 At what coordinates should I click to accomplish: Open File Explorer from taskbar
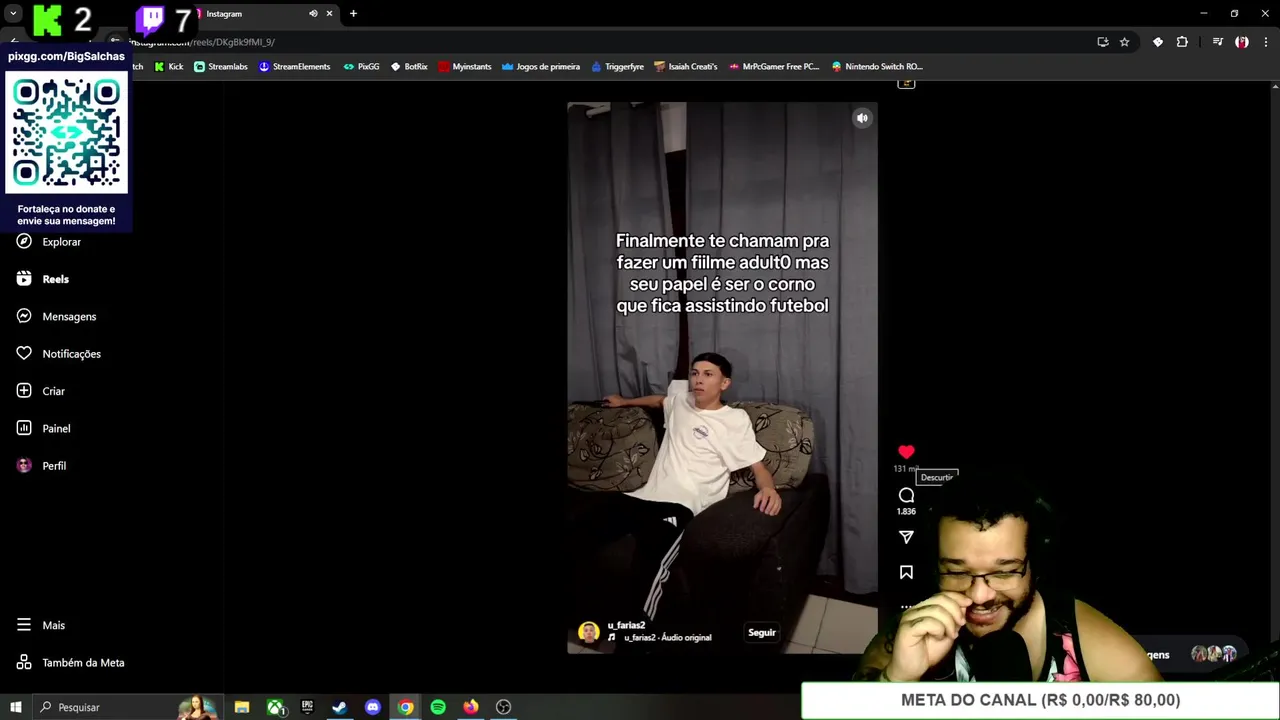tap(242, 707)
